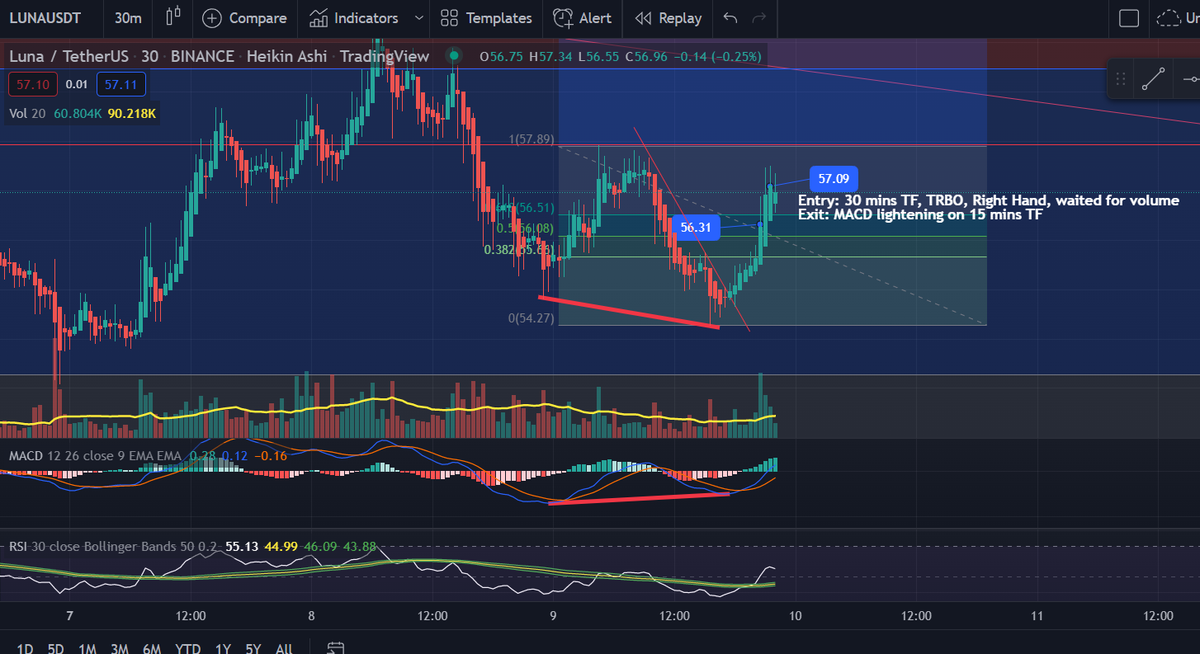Set date range to 5D
This screenshot has height=654, width=1200.
point(56,648)
